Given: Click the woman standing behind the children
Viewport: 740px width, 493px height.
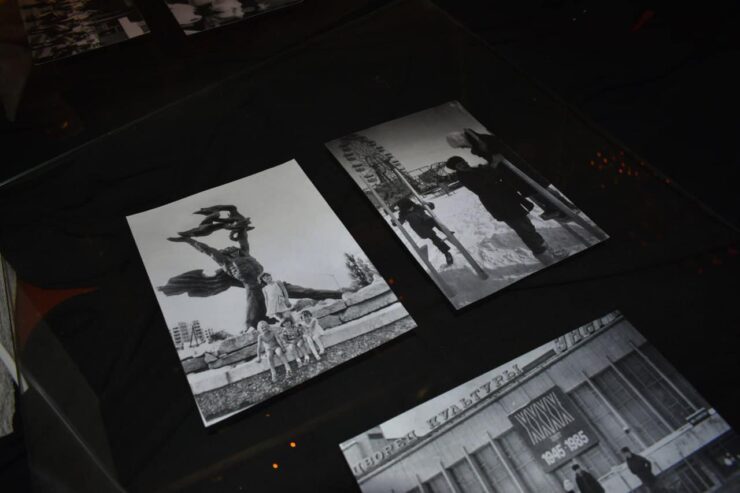Looking at the screenshot, I should coord(275,298).
